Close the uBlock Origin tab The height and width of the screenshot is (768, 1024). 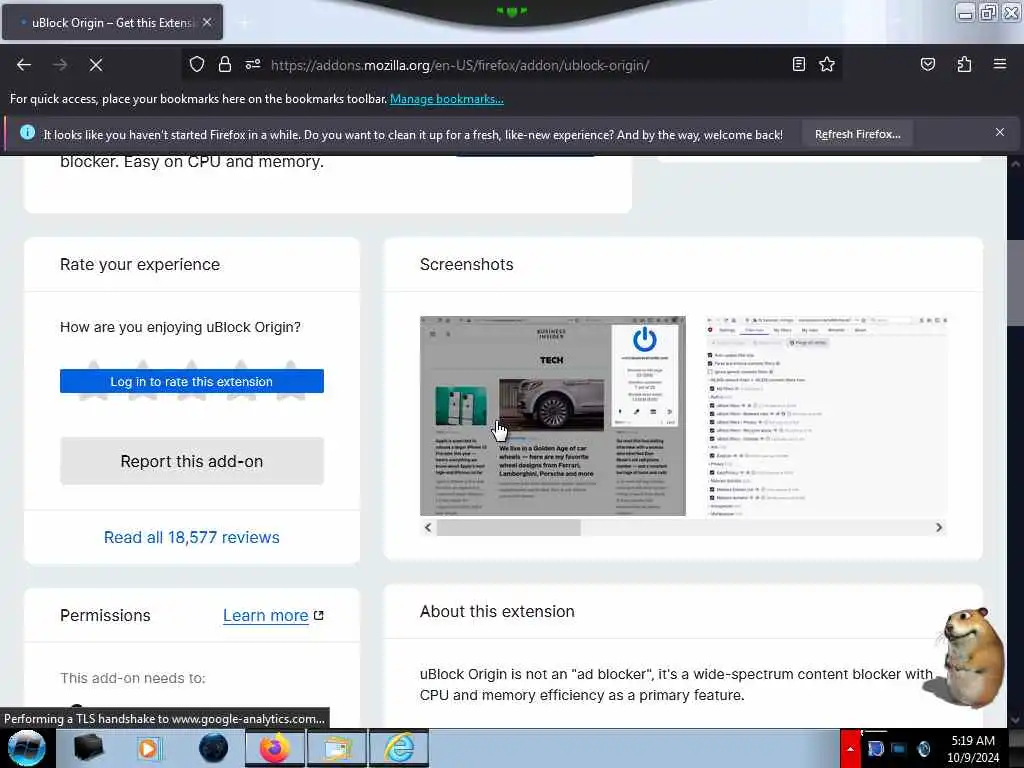click(207, 22)
